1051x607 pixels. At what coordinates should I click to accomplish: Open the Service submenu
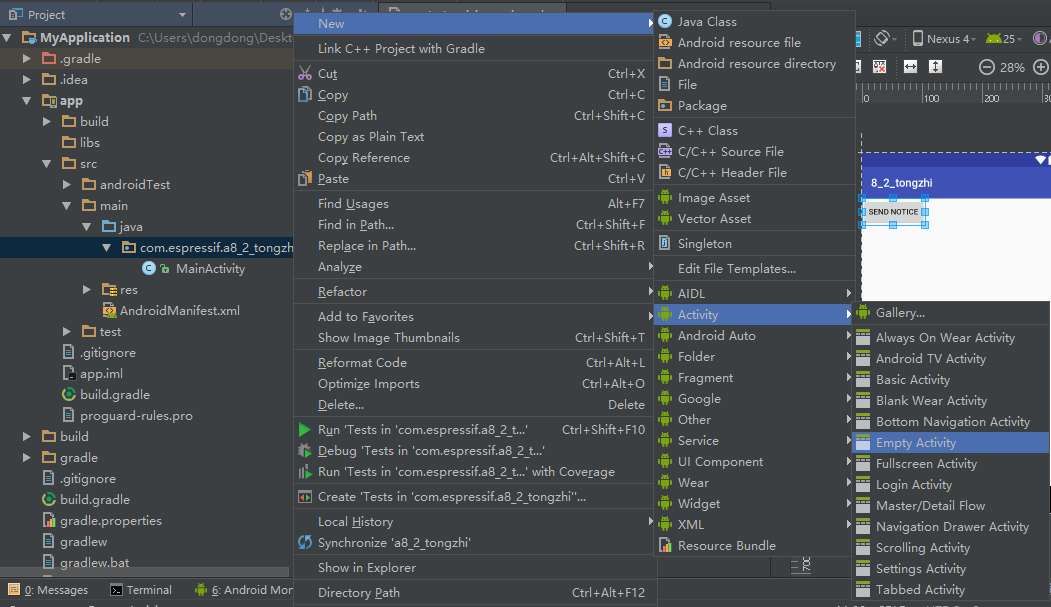coord(754,441)
